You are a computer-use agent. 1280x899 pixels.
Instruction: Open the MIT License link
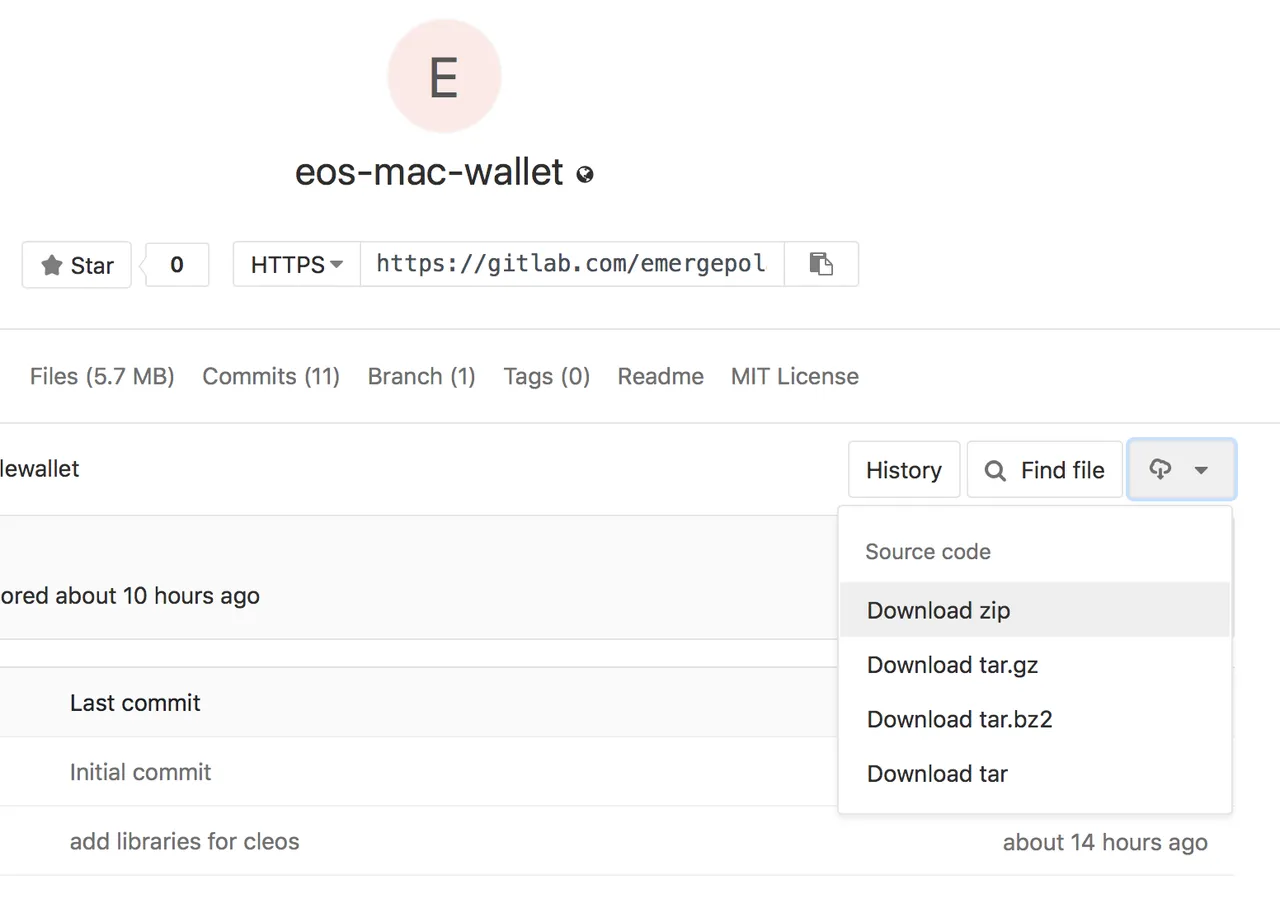pos(795,376)
